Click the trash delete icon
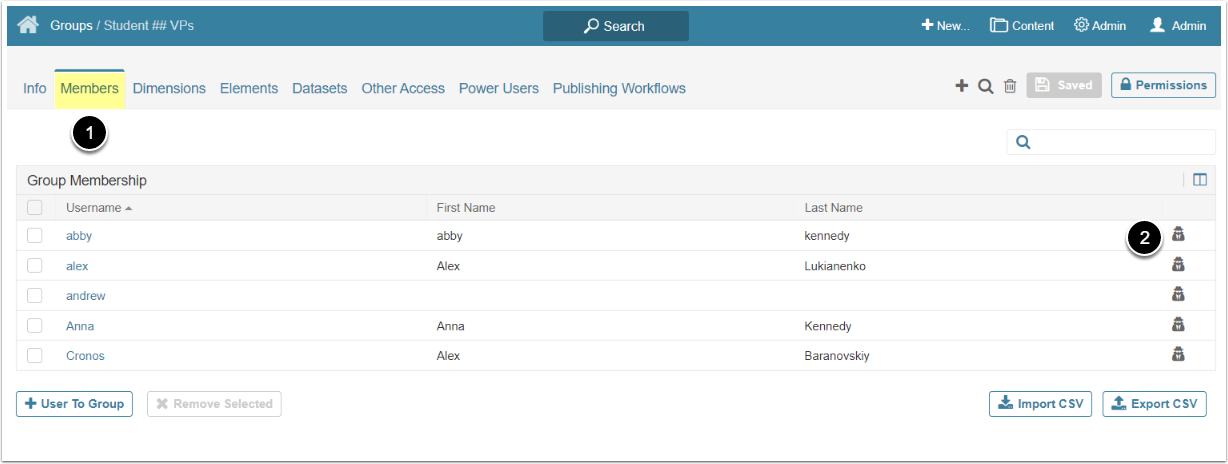 pyautogui.click(x=1010, y=86)
